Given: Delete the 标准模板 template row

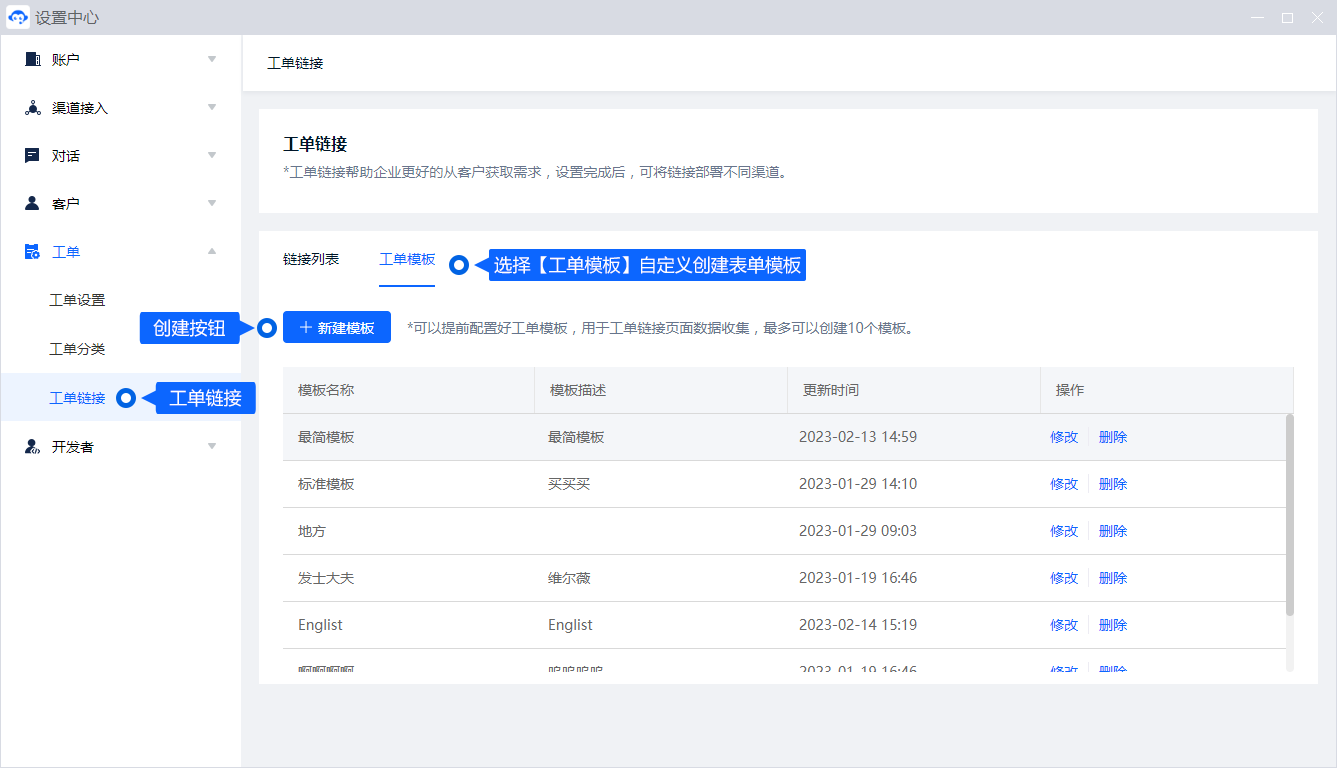Looking at the screenshot, I should [1113, 484].
